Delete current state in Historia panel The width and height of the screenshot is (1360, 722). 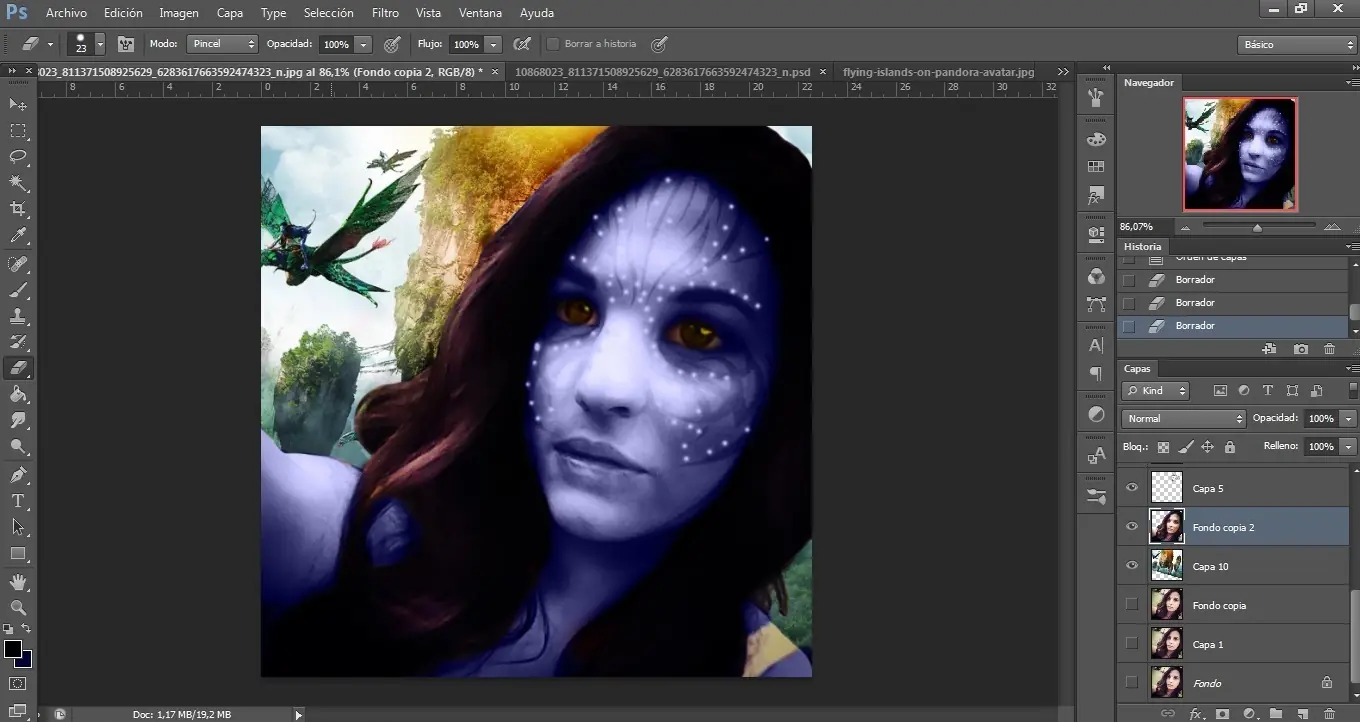(x=1329, y=349)
